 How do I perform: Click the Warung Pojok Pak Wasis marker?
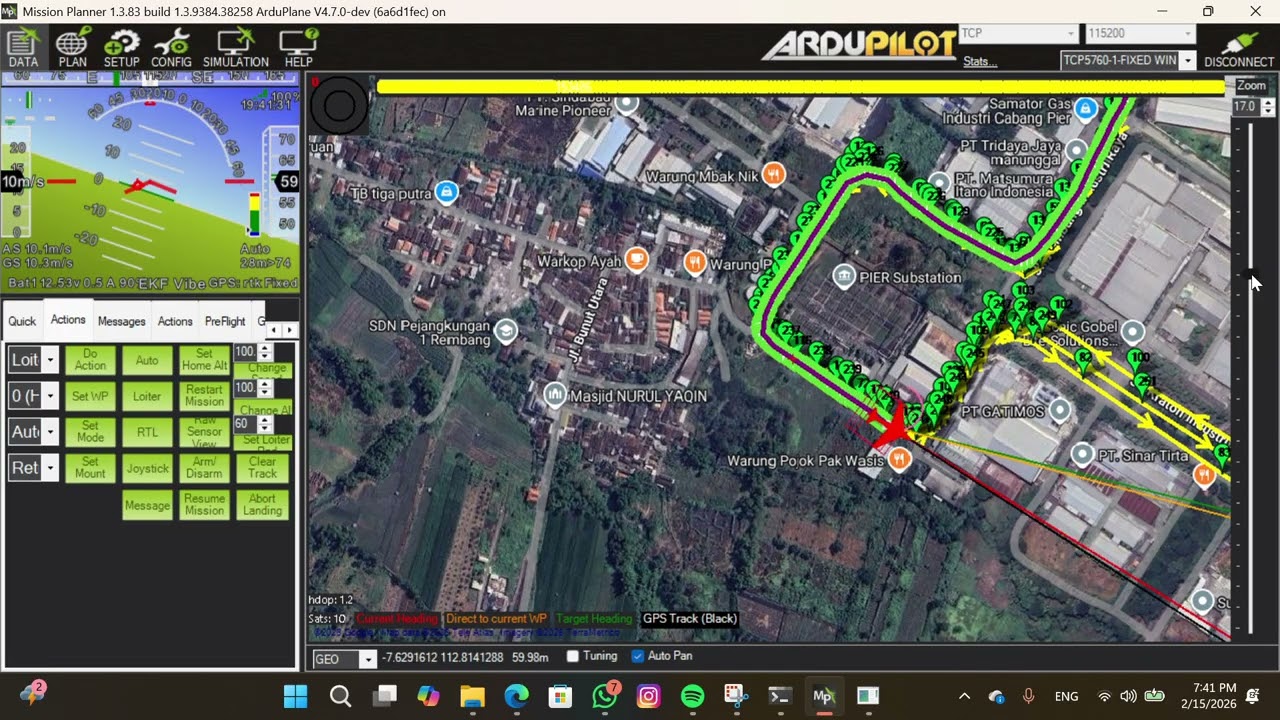click(x=900, y=459)
